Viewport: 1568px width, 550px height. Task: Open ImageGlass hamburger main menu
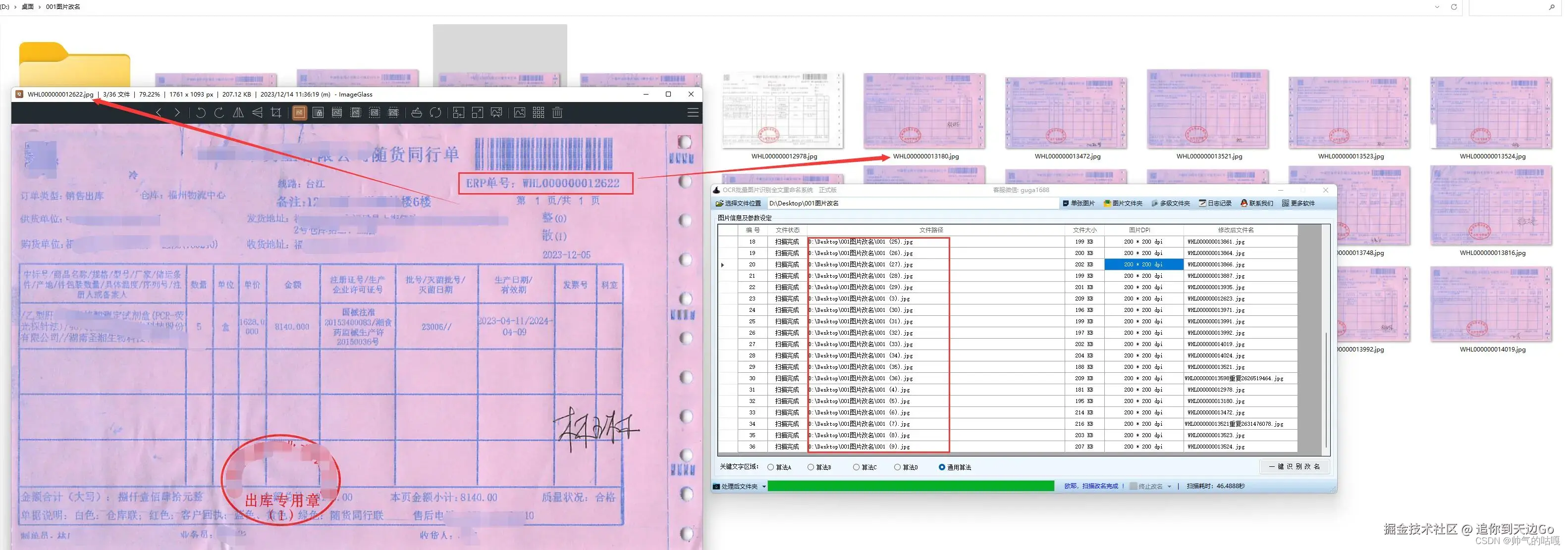(x=692, y=112)
